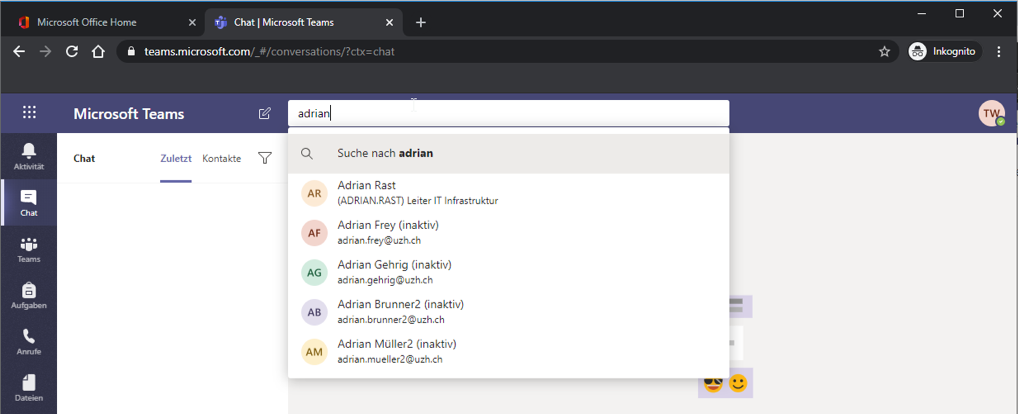This screenshot has height=414, width=1018.
Task: Open Anrufe phone icon
Action: tap(28, 343)
